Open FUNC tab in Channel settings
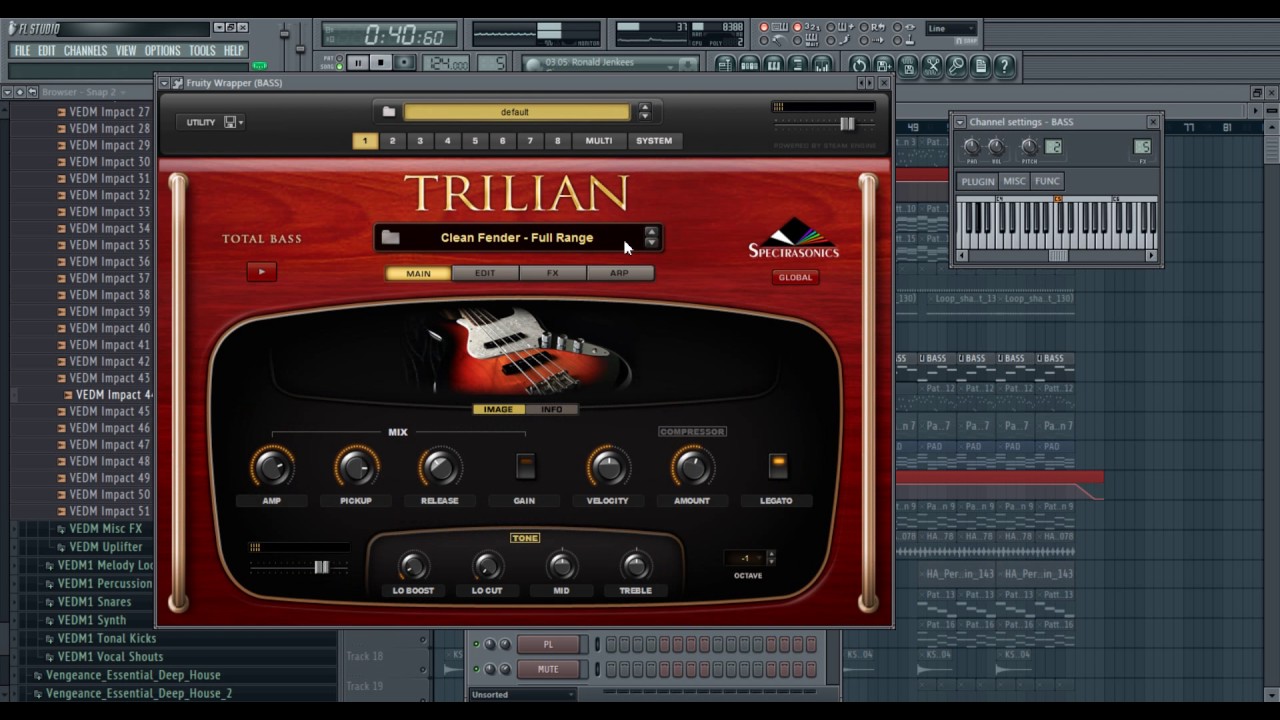 (x=1047, y=181)
